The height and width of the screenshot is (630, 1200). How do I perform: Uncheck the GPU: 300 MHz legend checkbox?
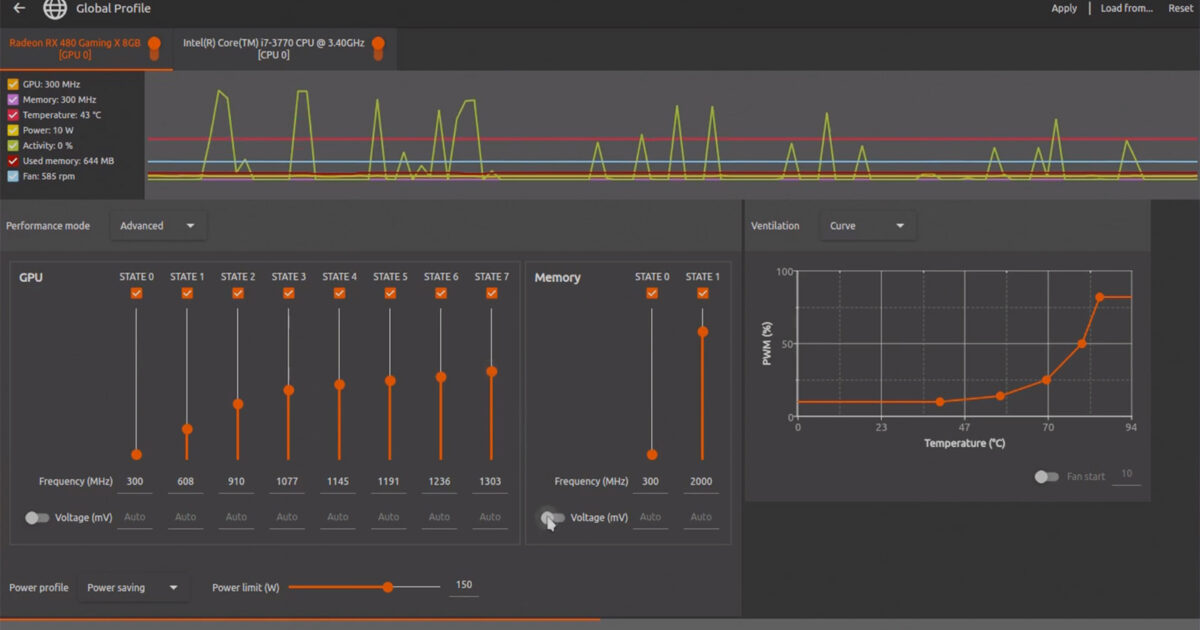click(12, 84)
